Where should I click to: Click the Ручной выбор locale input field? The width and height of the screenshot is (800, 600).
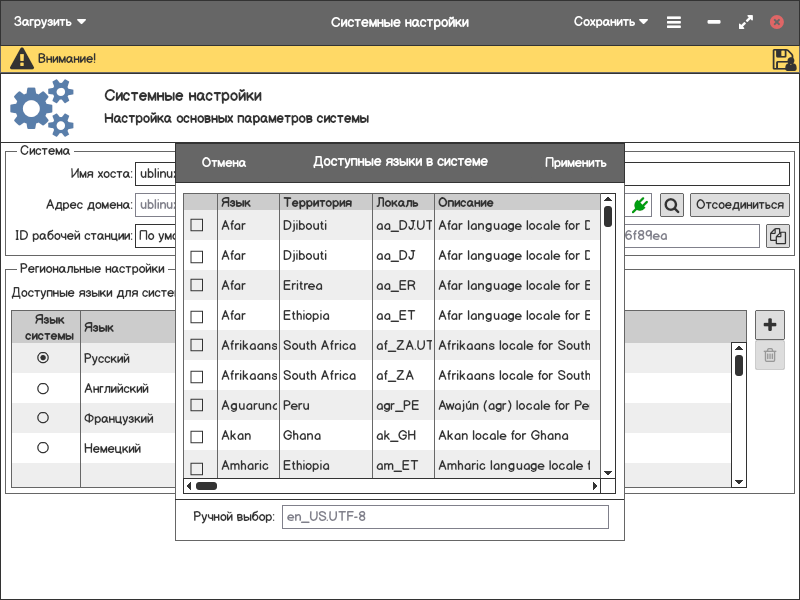point(444,517)
